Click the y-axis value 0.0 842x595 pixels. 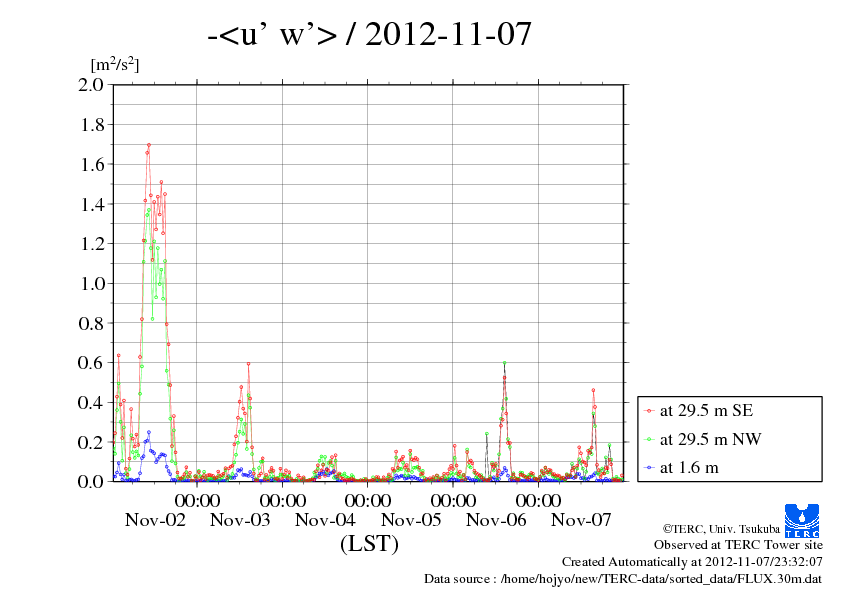[91, 481]
